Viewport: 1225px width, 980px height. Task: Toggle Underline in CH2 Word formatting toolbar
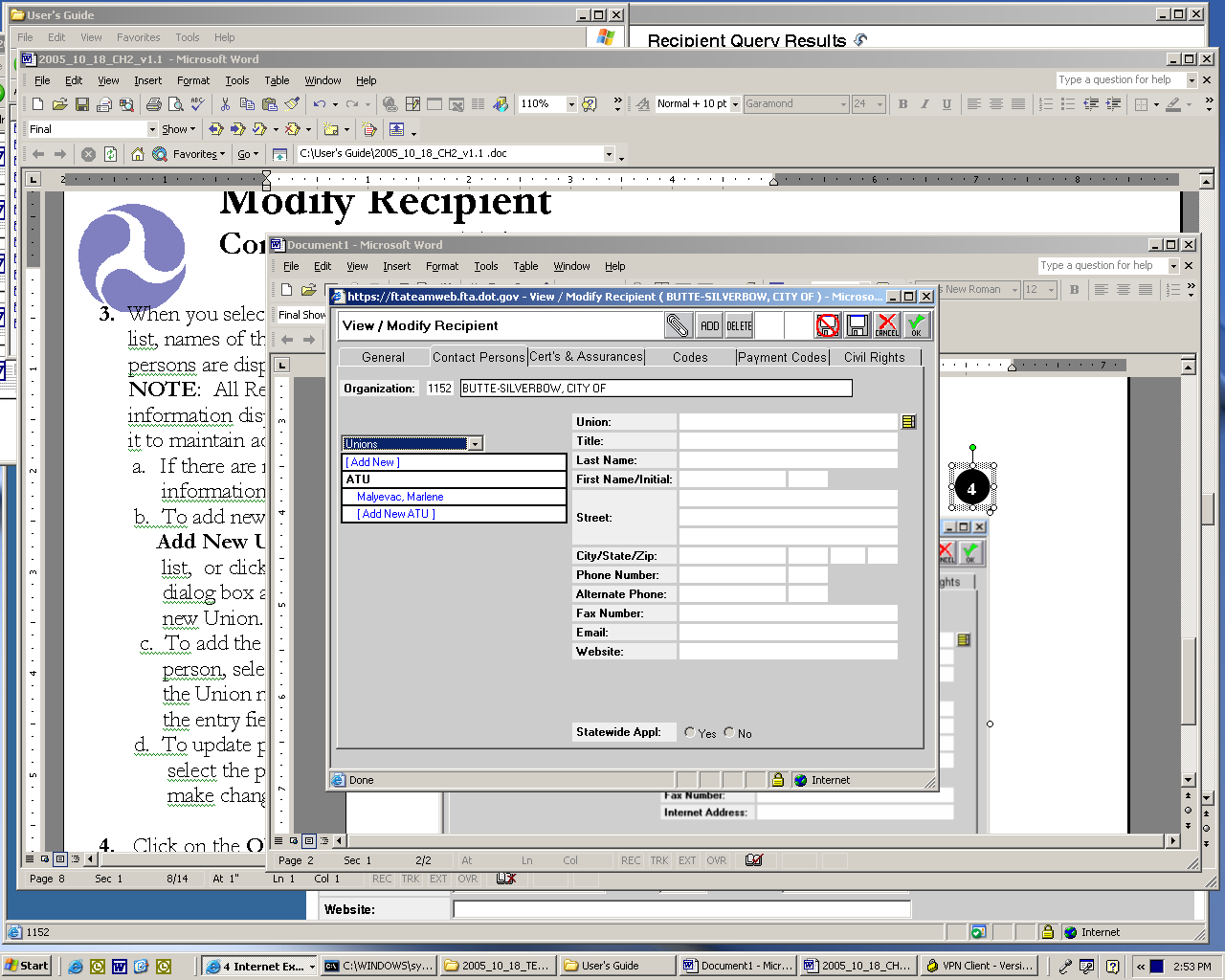tap(947, 103)
